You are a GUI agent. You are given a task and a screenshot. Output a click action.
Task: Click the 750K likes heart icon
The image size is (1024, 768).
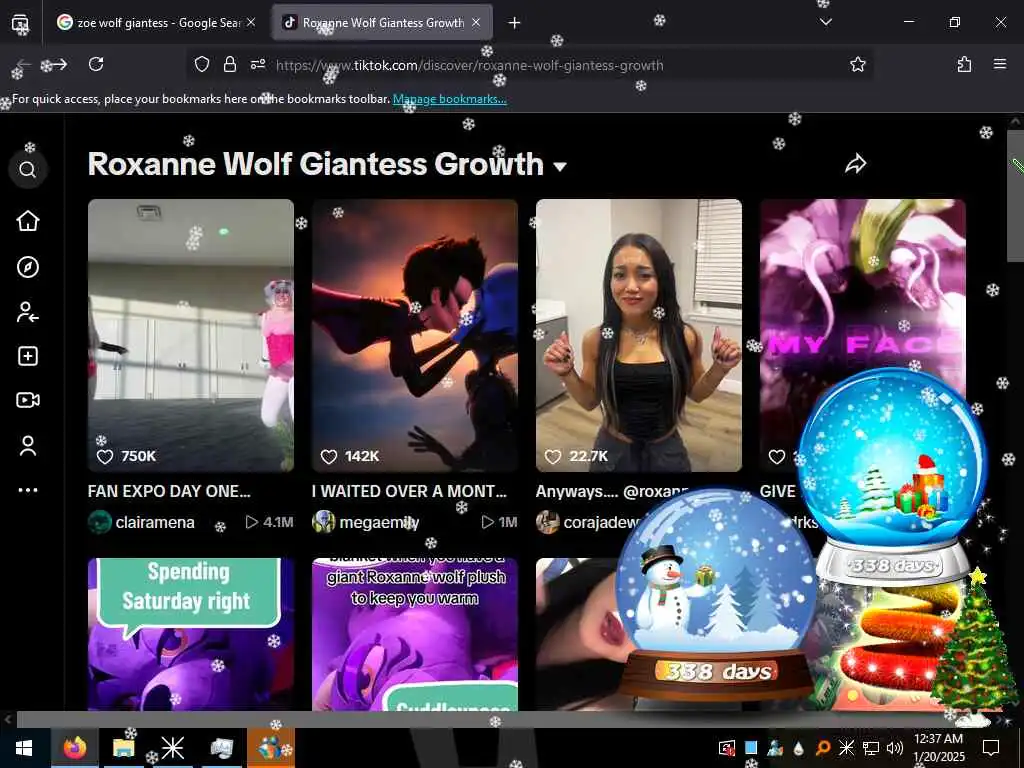coord(105,456)
